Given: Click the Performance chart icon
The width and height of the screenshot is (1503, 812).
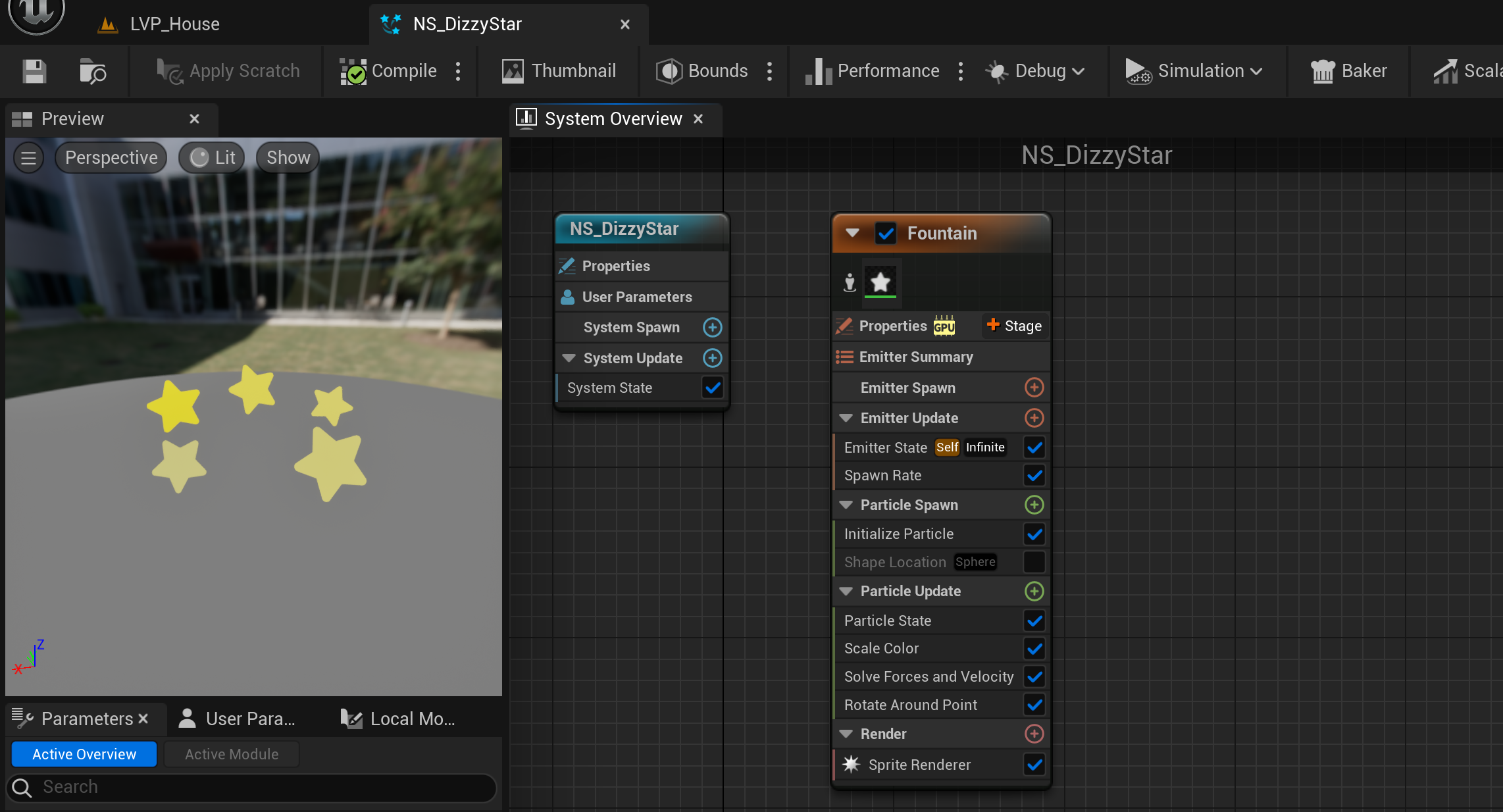Looking at the screenshot, I should [x=819, y=71].
